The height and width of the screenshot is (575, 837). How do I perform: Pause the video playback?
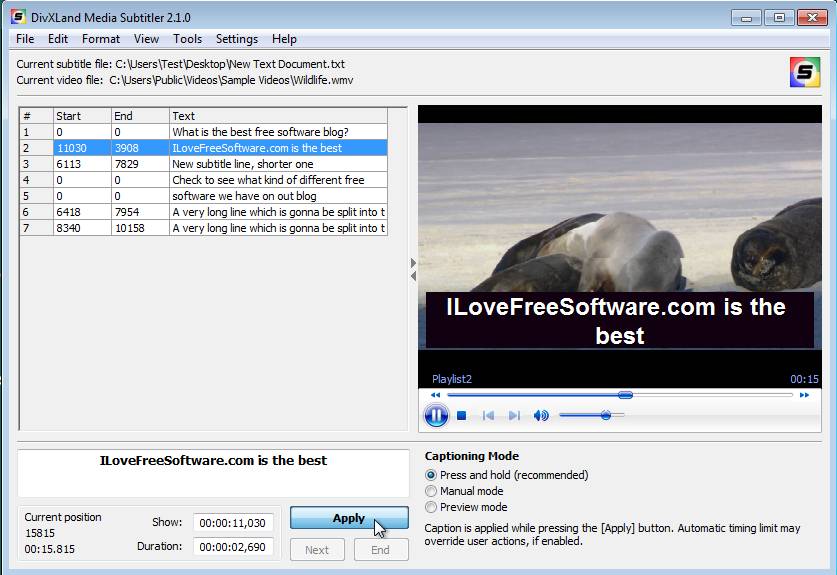coord(436,415)
